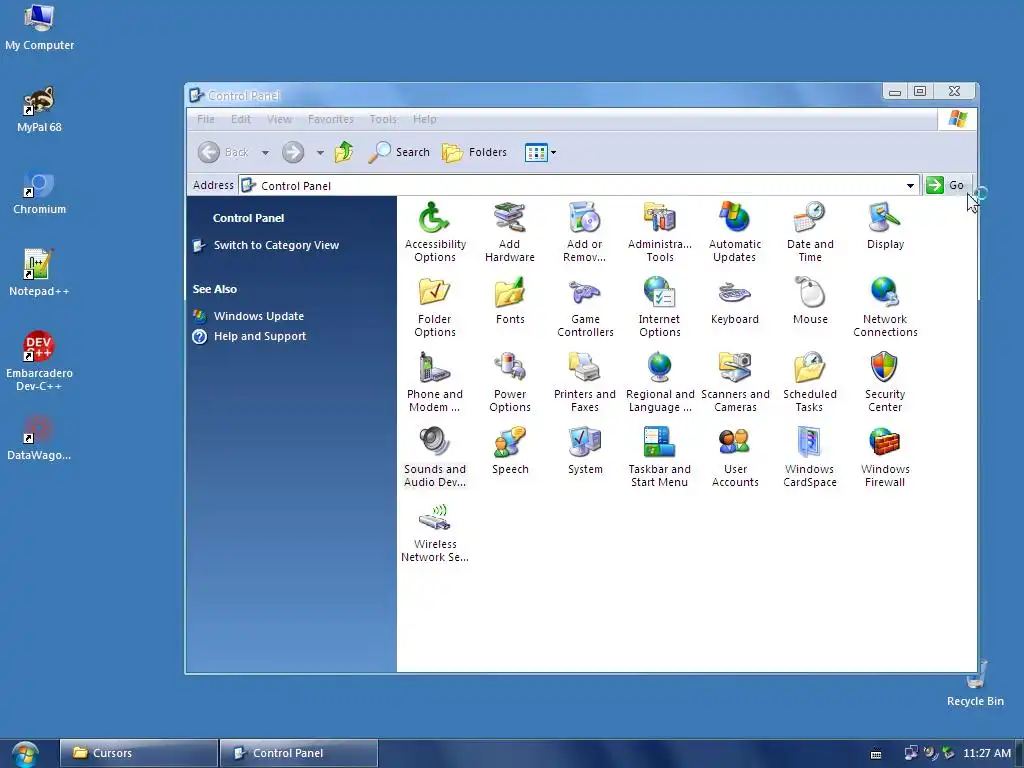Click the Search toolbar button
1024x768 pixels.
click(399, 152)
